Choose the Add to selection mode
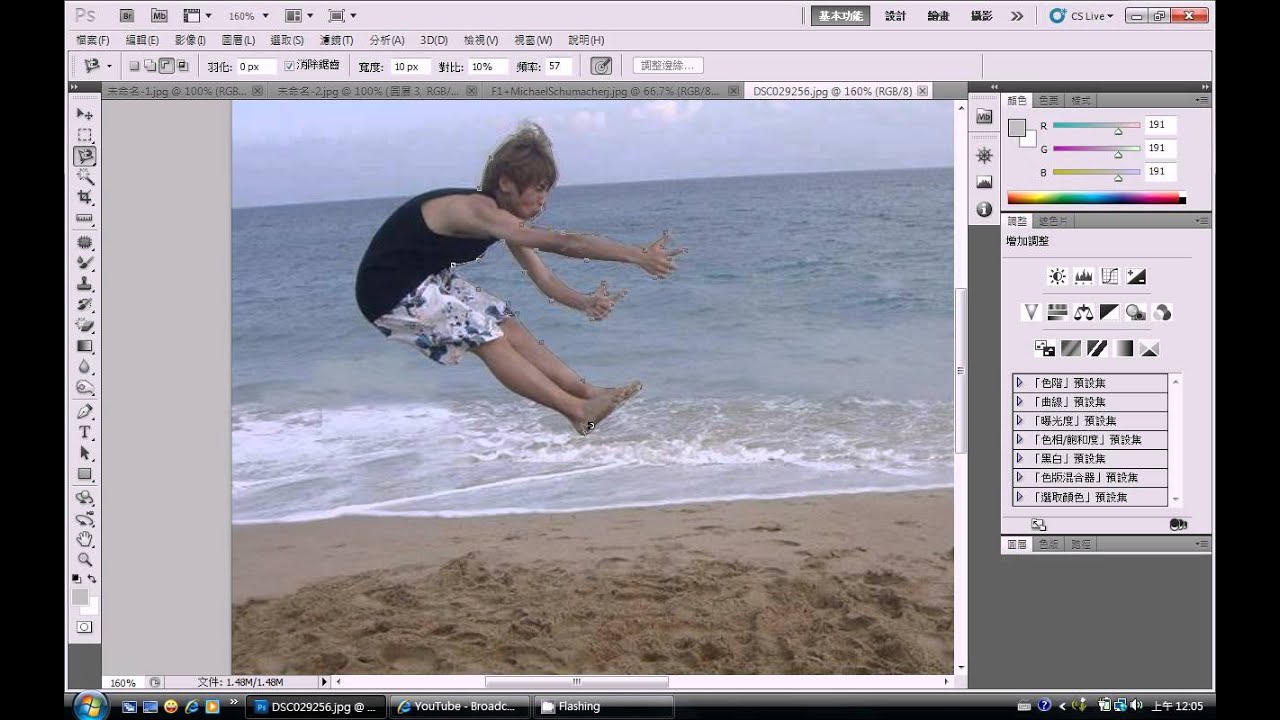1280x720 pixels. pyautogui.click(x=150, y=66)
